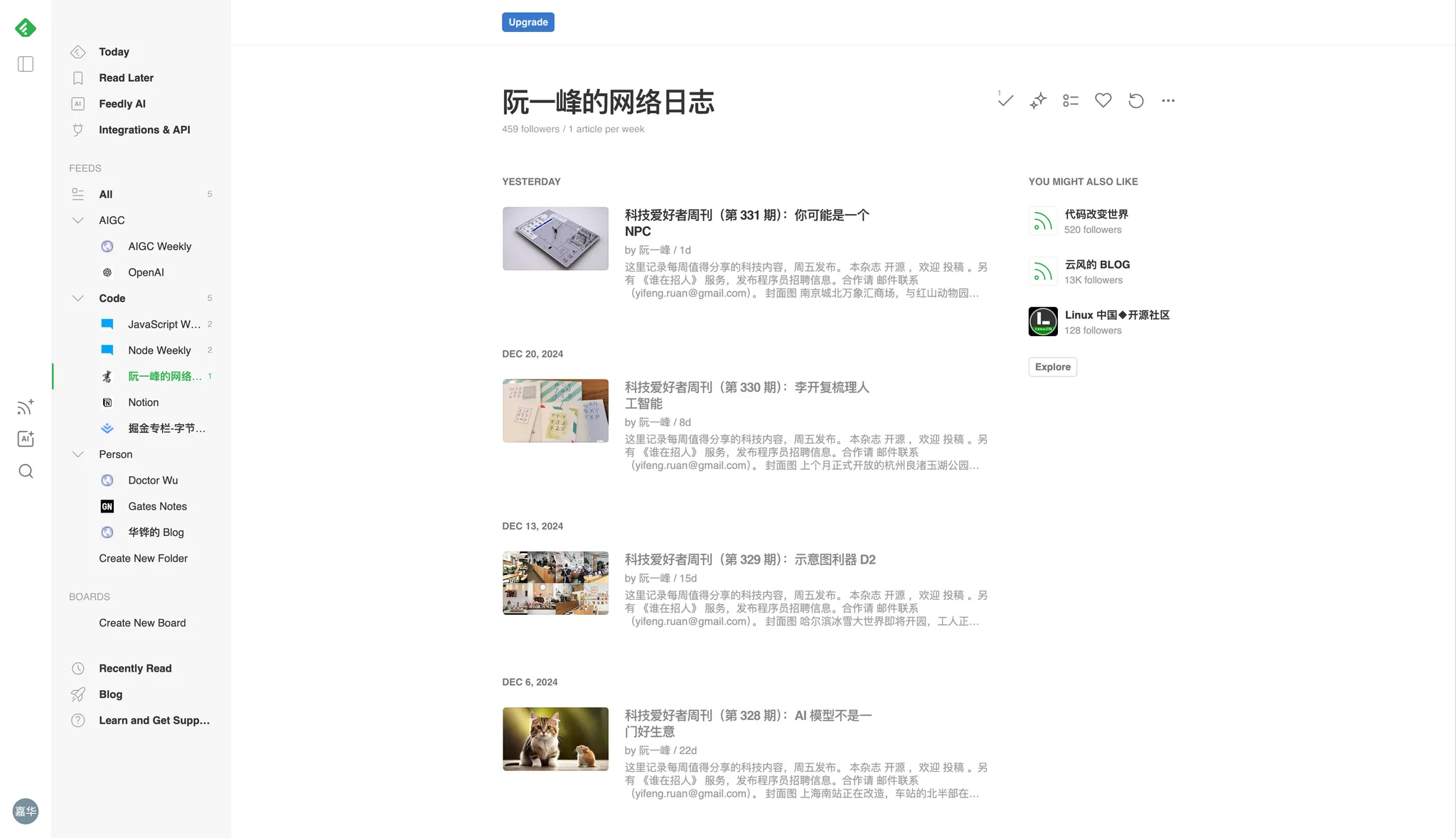Favorite this feed with heart icon

coord(1103,100)
